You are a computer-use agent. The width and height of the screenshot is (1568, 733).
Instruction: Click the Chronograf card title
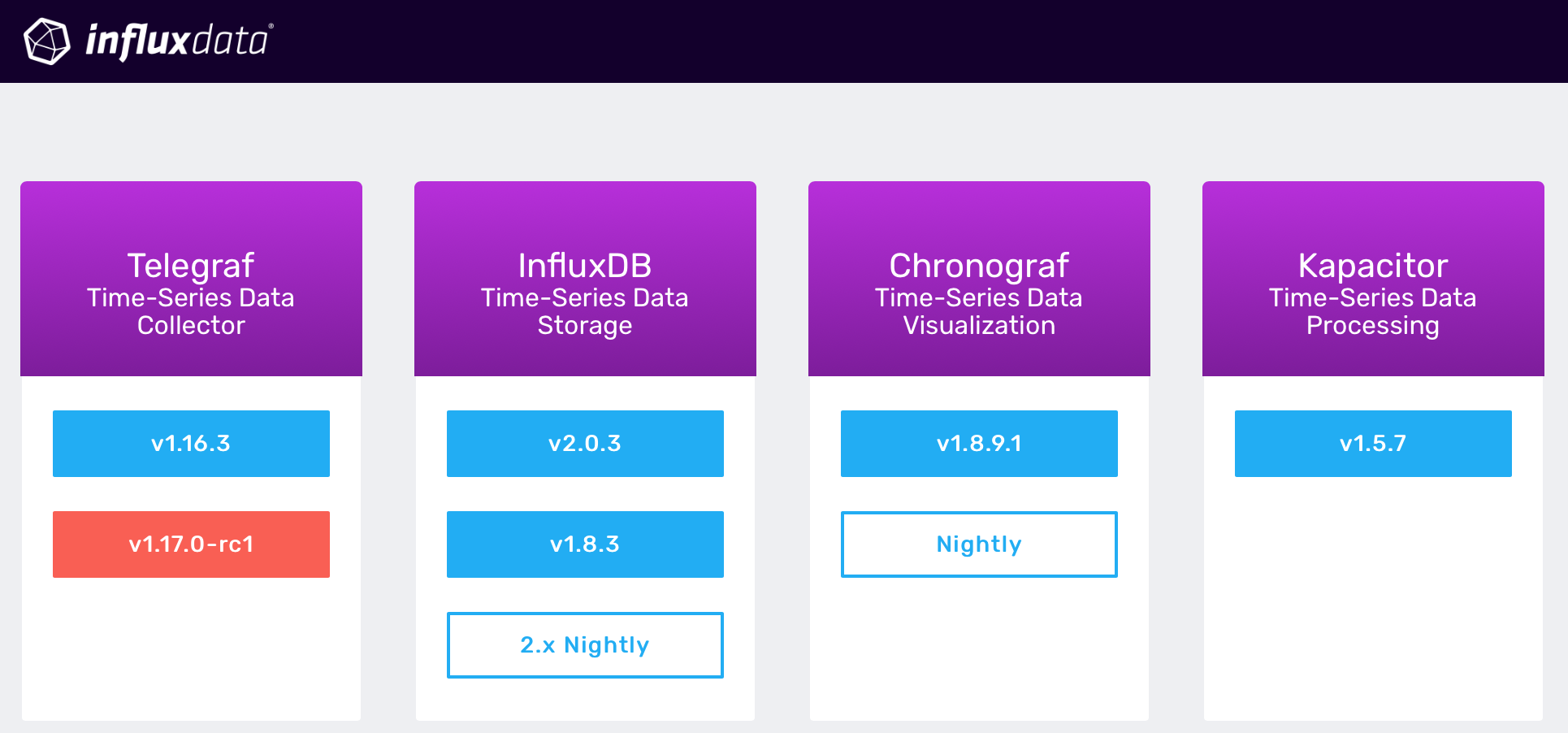coord(979,266)
